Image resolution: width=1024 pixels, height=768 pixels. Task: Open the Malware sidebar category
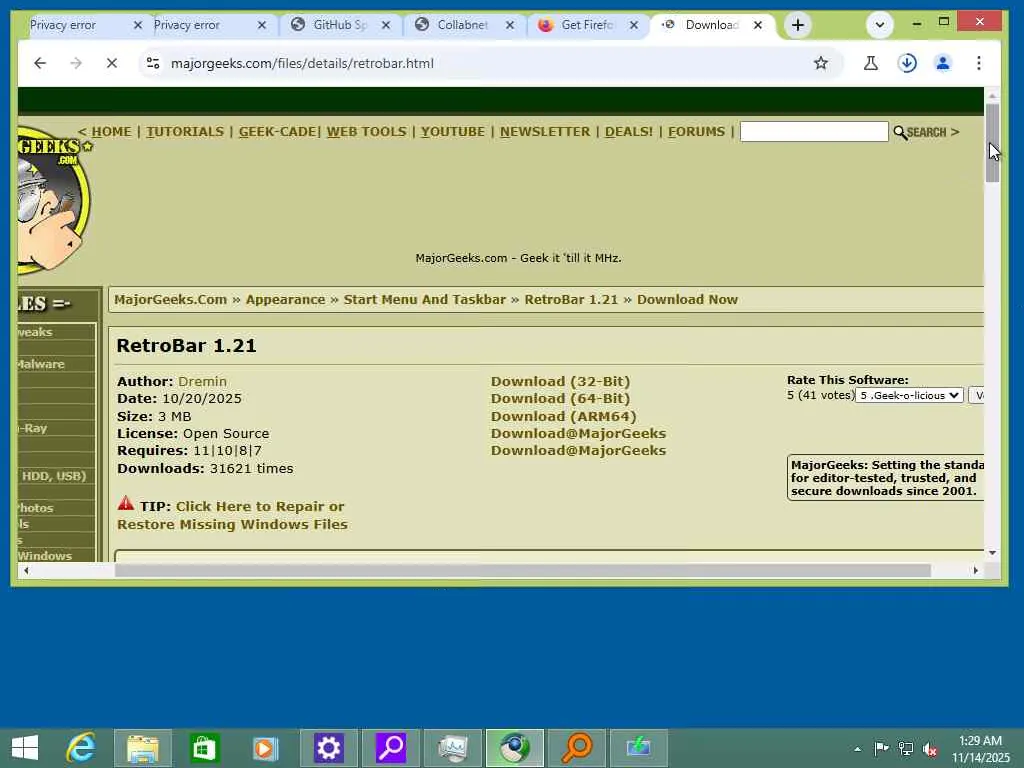pos(40,364)
